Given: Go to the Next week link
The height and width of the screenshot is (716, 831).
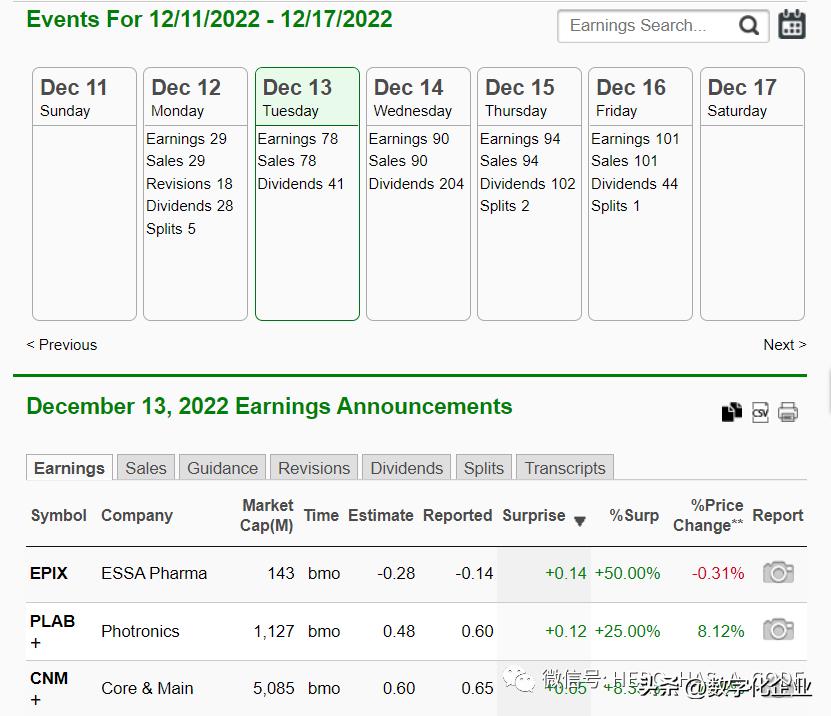Looking at the screenshot, I should coord(784,345).
